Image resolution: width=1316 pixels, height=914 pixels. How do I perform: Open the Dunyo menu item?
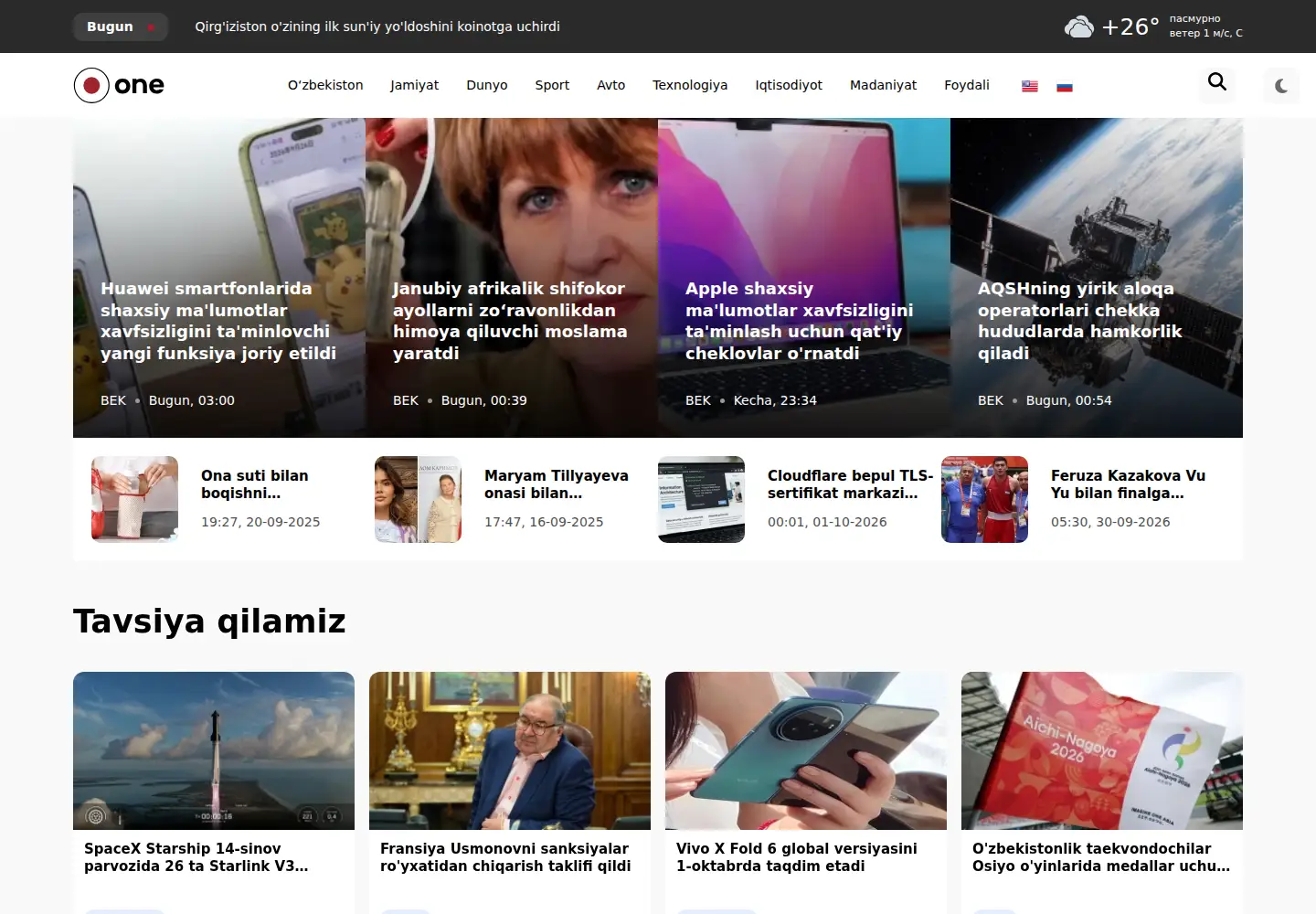tap(487, 85)
